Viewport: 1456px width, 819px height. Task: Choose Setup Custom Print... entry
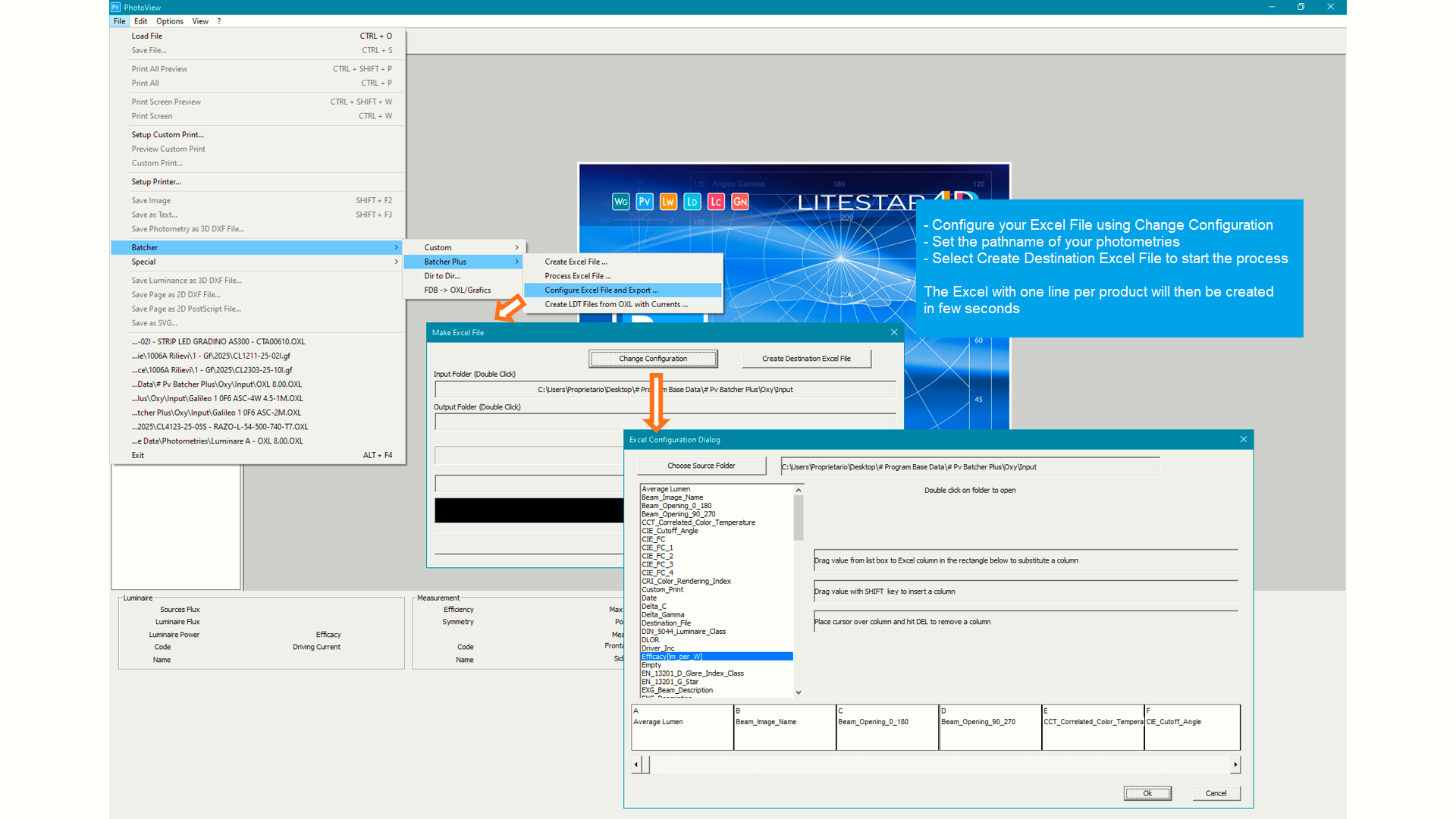point(258,134)
